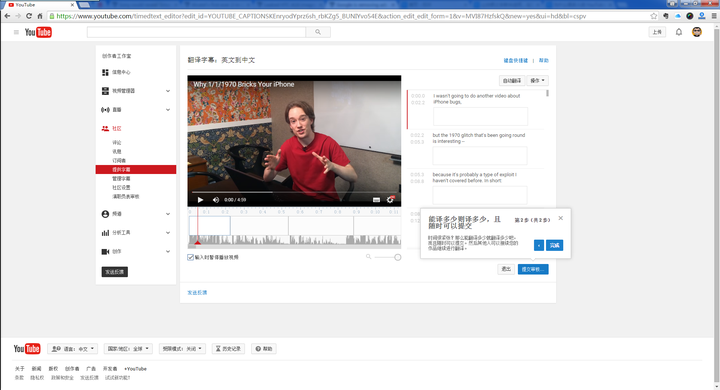Expand the 创作 section chevron

coord(168,252)
